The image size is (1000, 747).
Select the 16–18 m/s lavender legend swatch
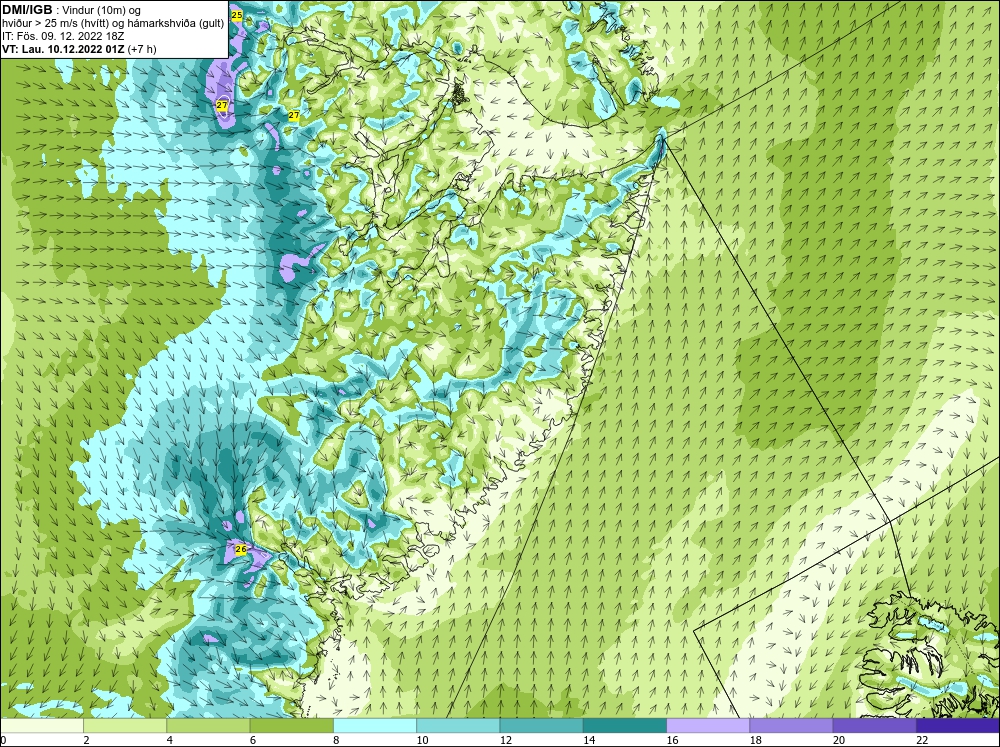pyautogui.click(x=708, y=725)
